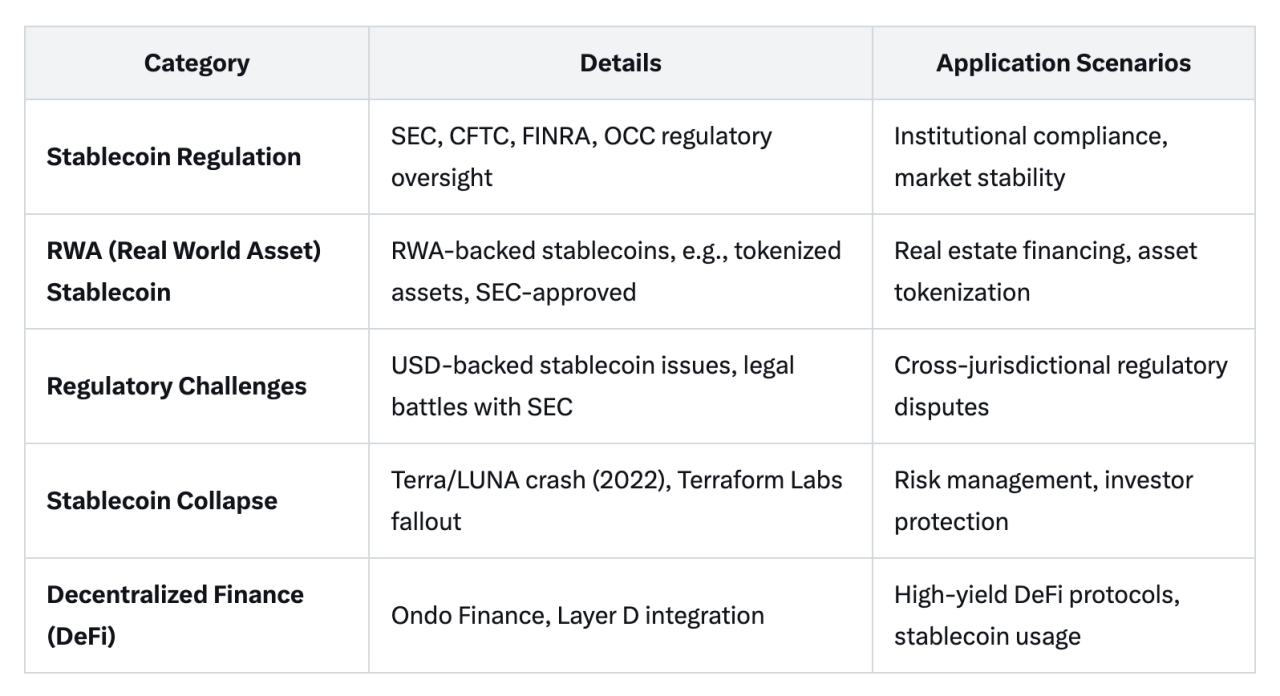Select the Regulatory Challenges row label
1280x696 pixels.
176,386
